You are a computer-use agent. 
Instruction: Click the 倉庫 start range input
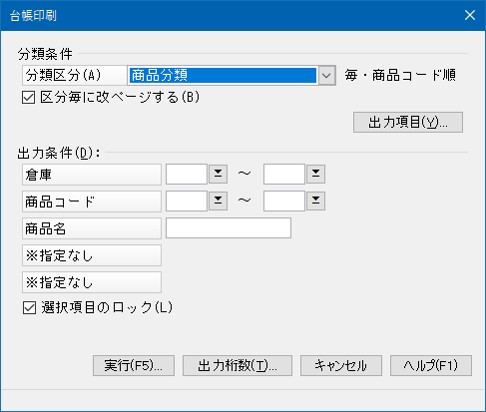[x=187, y=174]
